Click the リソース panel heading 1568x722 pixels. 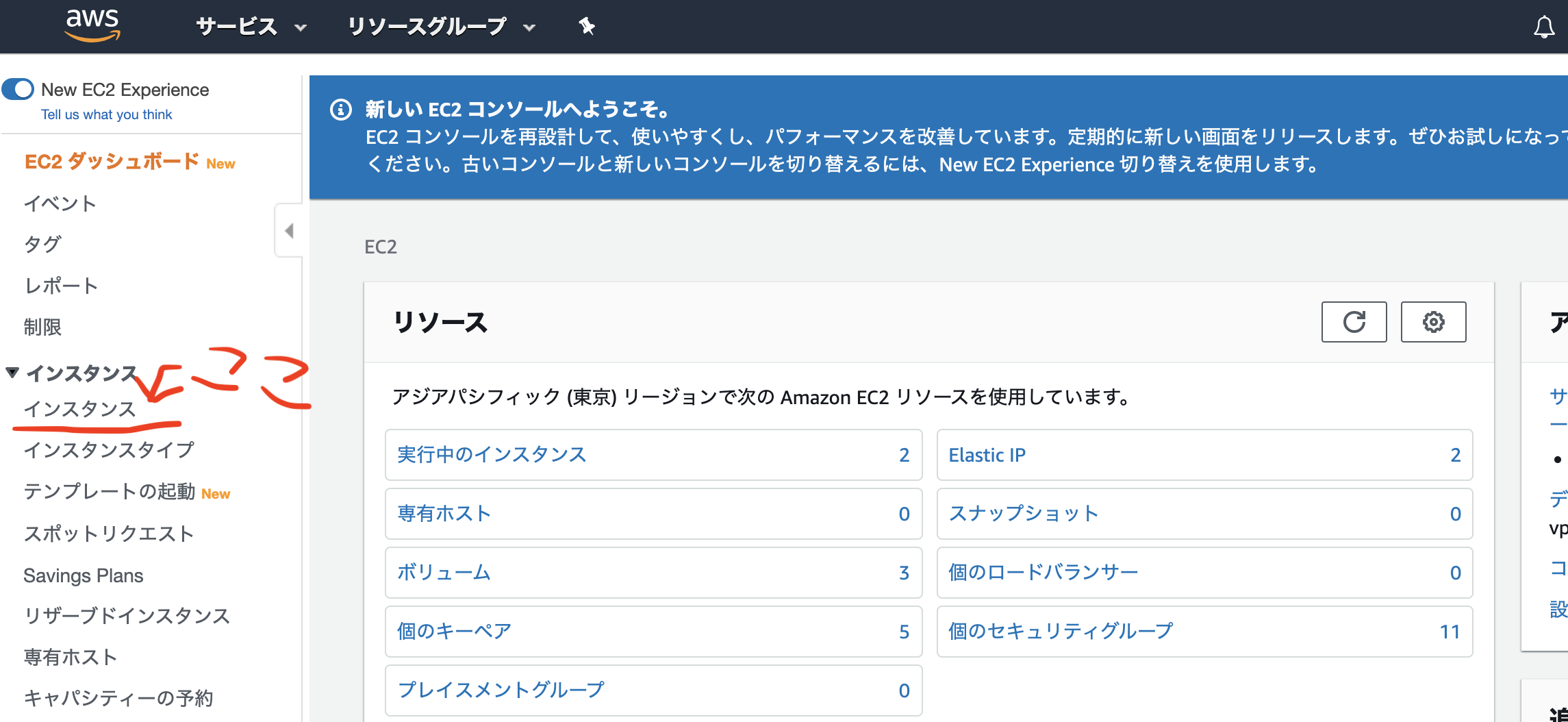[x=440, y=322]
